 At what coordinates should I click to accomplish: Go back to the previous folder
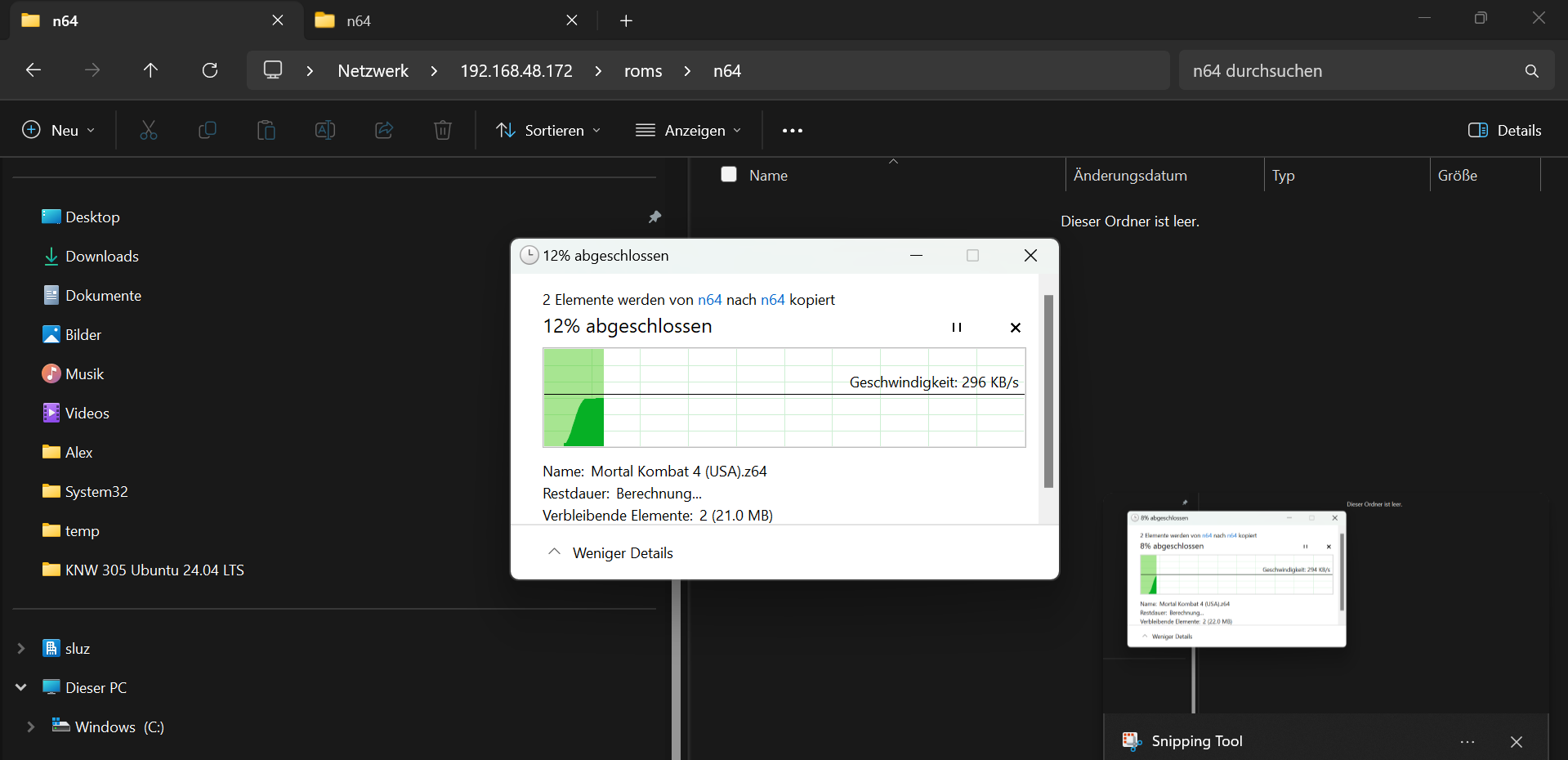(34, 70)
